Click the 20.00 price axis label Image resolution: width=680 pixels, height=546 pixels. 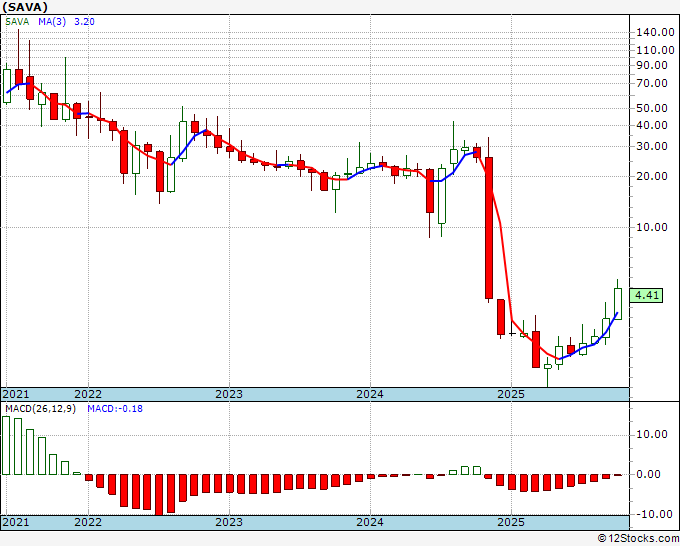coord(653,176)
